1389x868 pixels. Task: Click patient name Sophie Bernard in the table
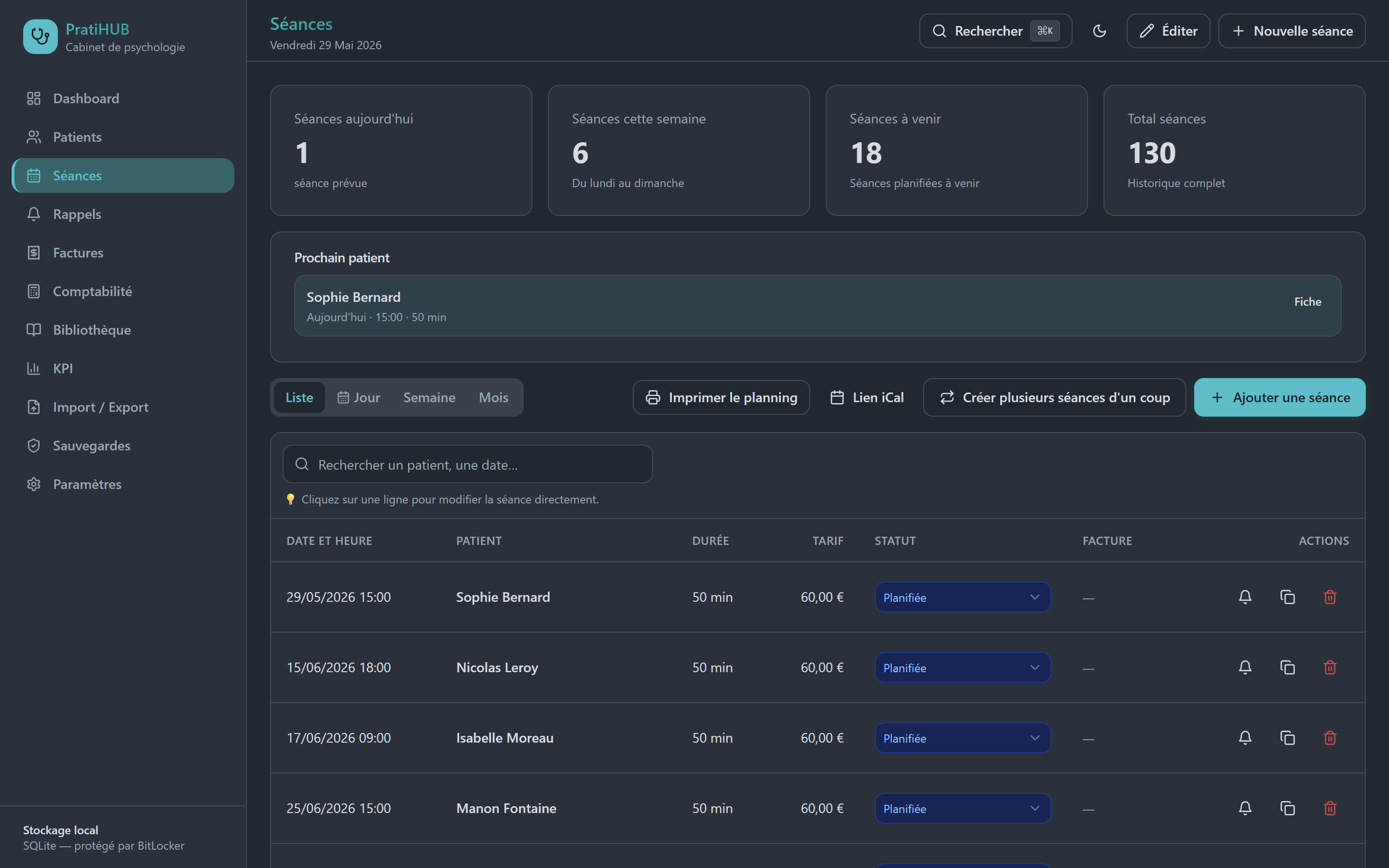(503, 597)
